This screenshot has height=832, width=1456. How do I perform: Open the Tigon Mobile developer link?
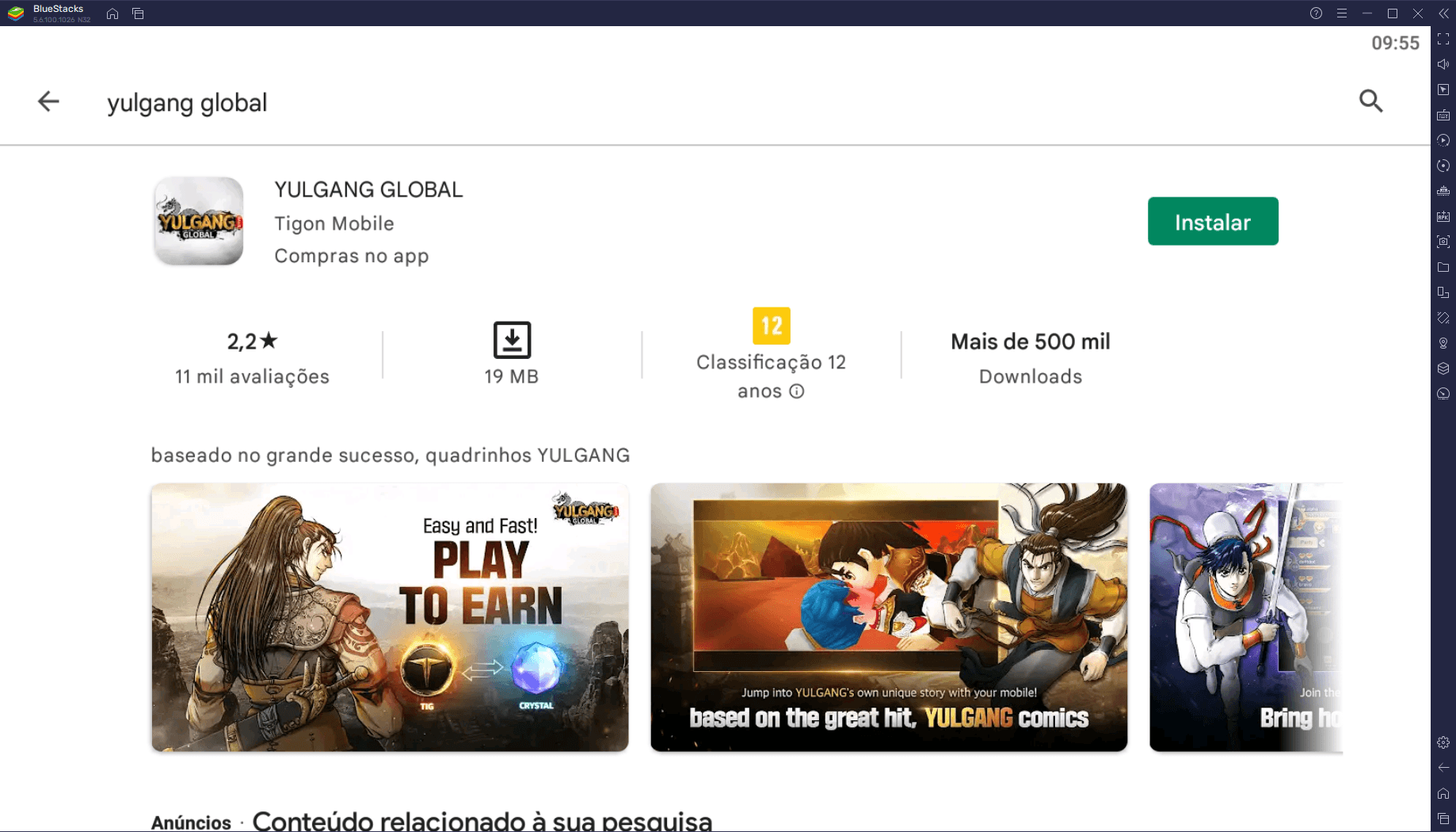(x=334, y=223)
